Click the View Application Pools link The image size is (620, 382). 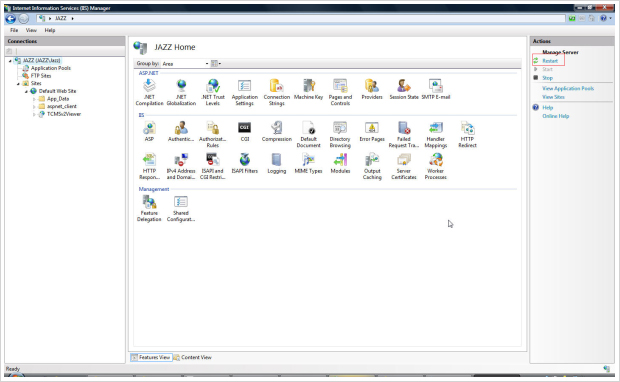click(x=568, y=89)
